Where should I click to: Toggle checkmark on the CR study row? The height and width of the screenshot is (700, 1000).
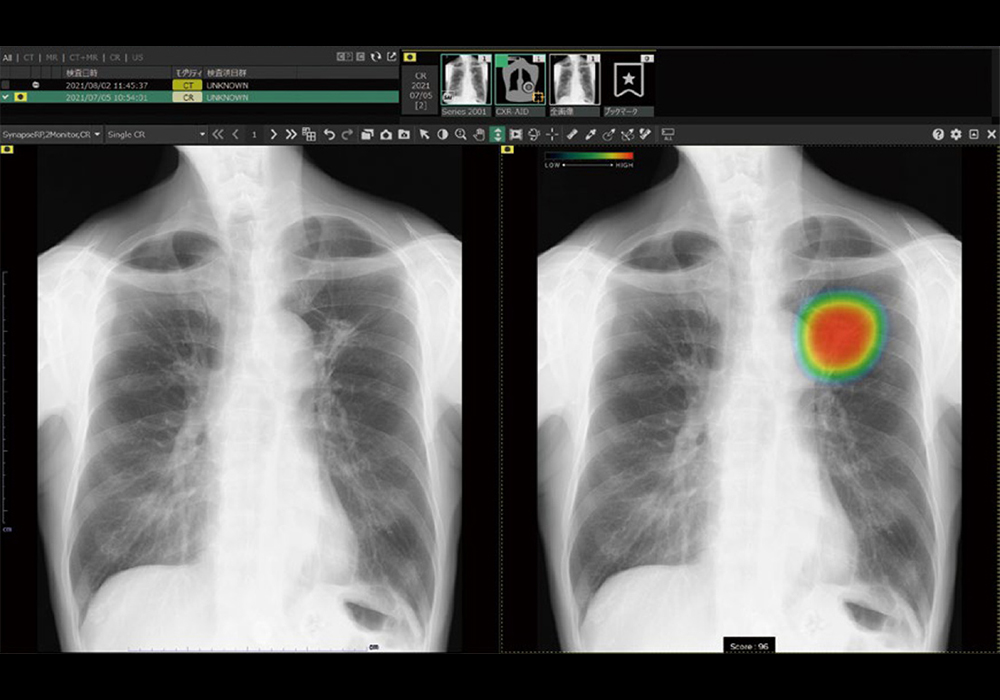(7, 97)
